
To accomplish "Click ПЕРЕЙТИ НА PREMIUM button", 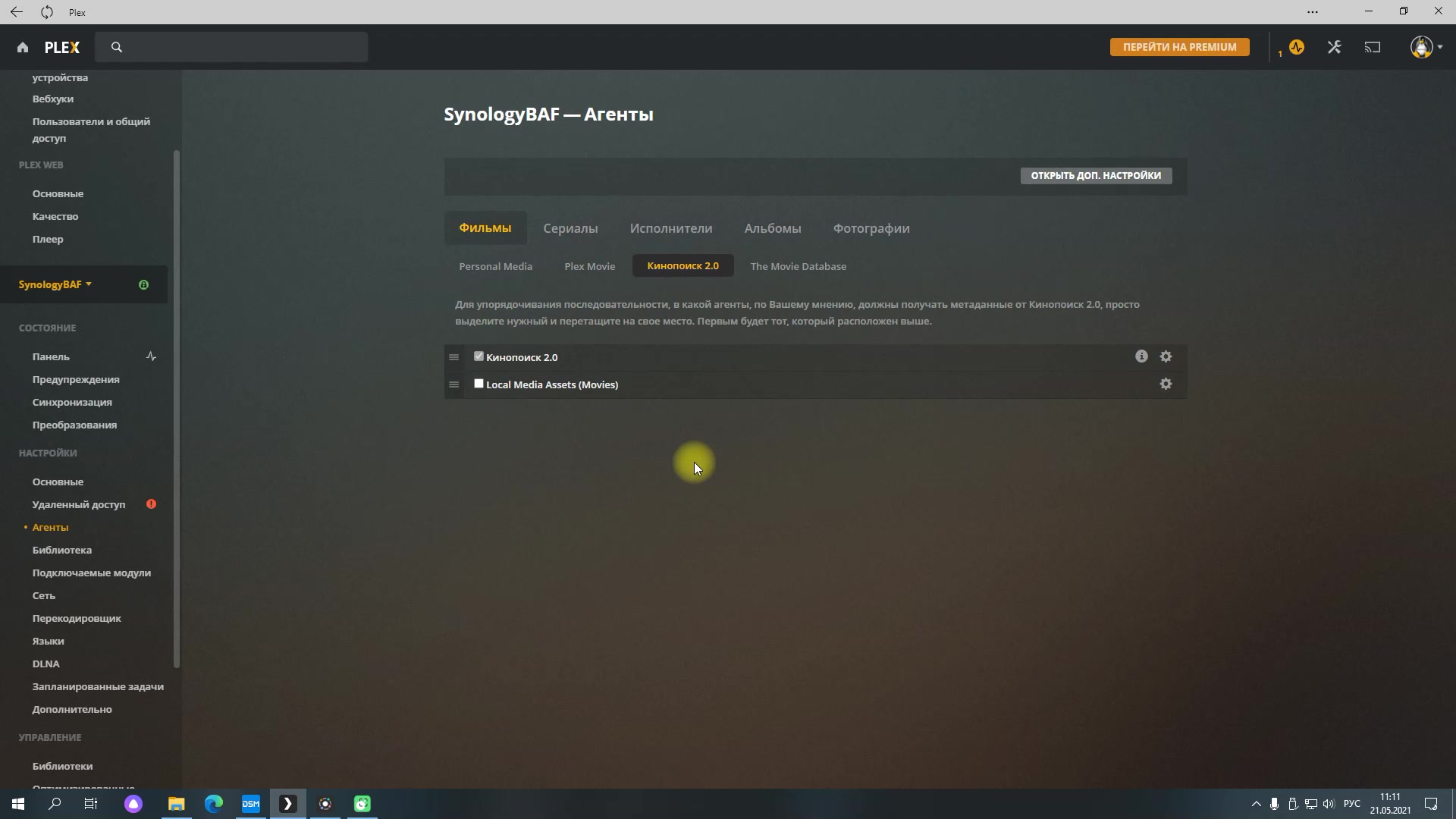I will (1180, 47).
